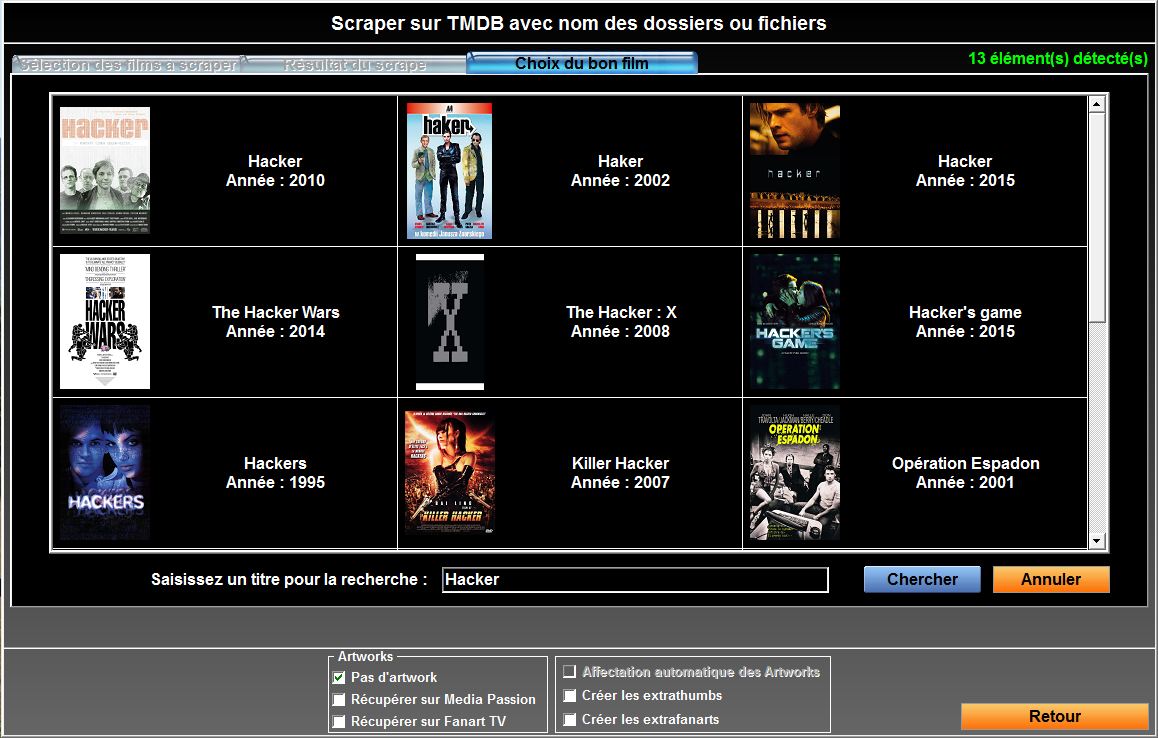The width and height of the screenshot is (1158, 738).
Task: Select the Haker 2002 movie poster
Action: [449, 171]
